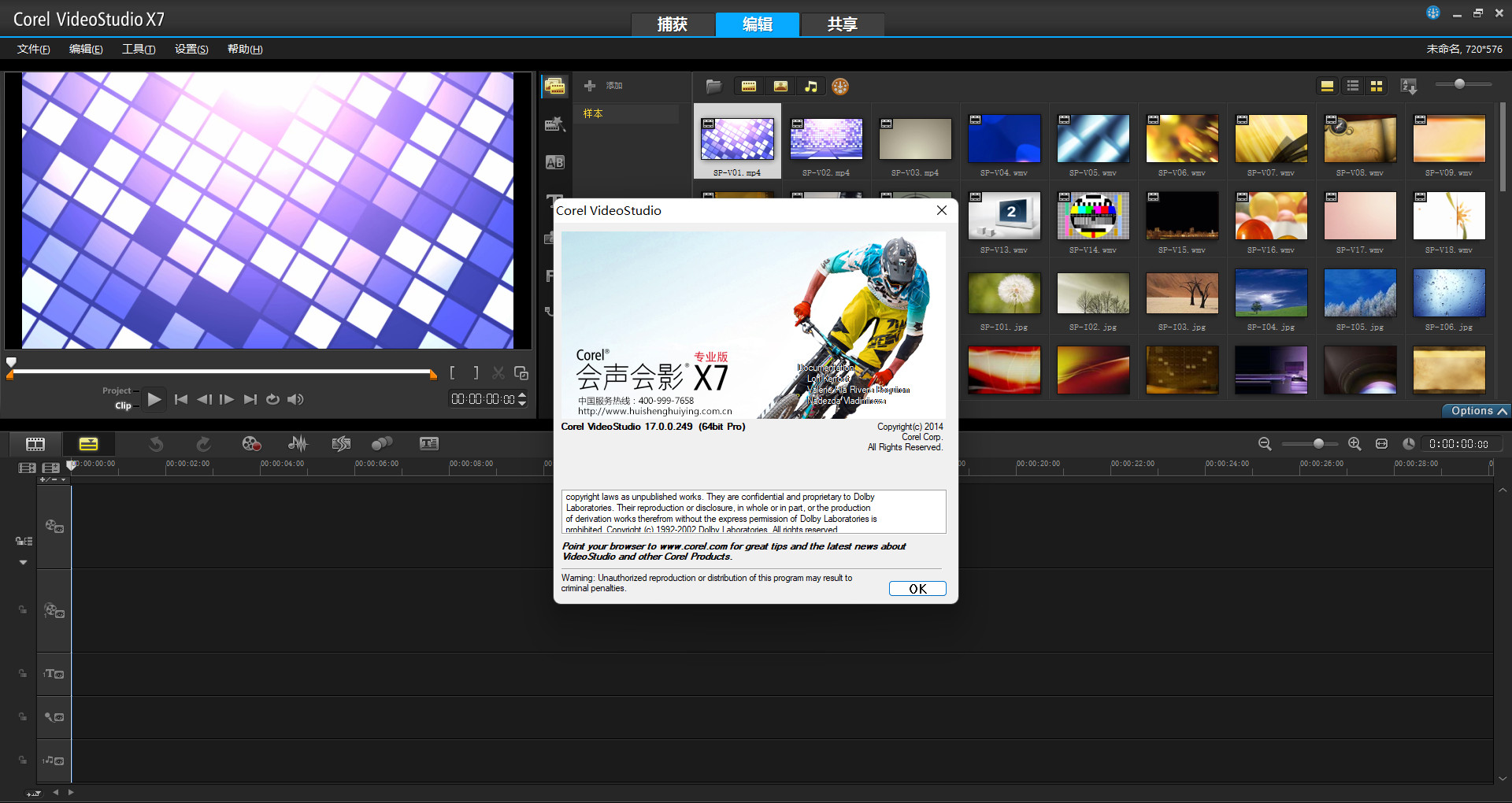Open the Record/Capture option icon
The height and width of the screenshot is (803, 1512).
[x=251, y=444]
